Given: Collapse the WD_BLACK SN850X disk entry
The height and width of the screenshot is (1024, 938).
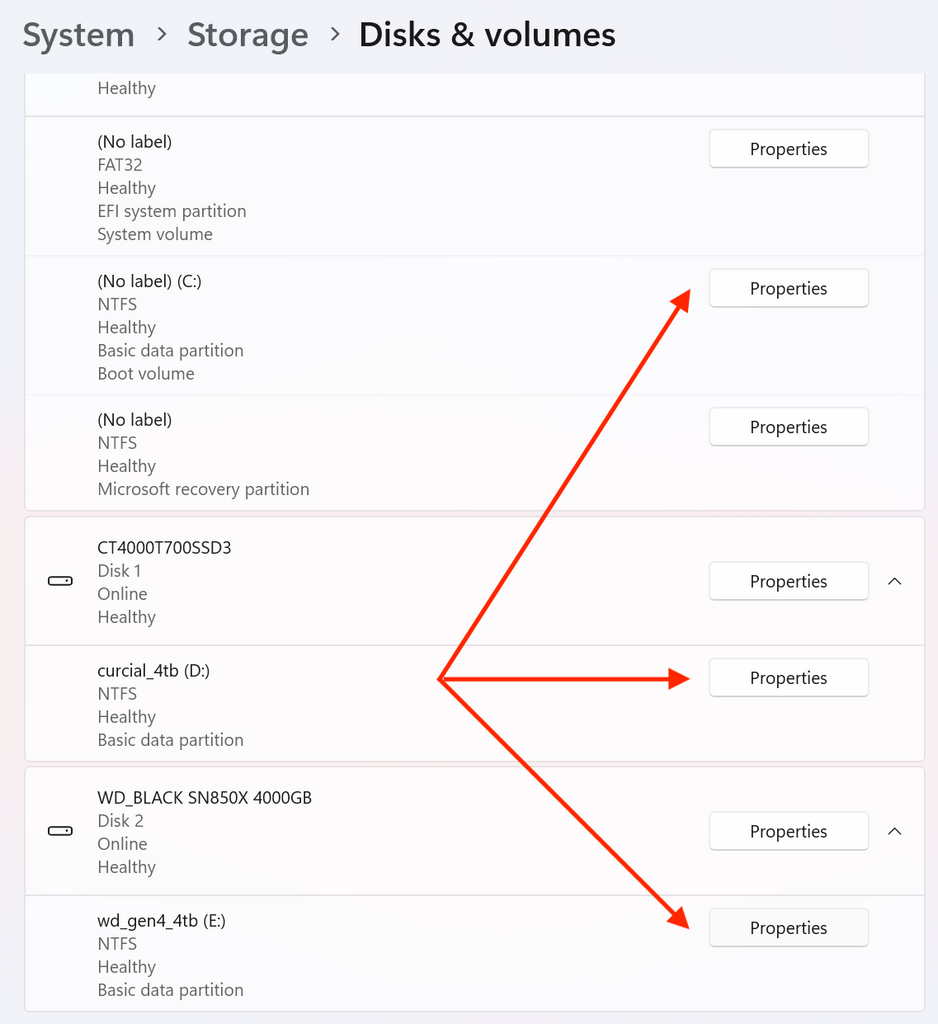Looking at the screenshot, I should tap(894, 831).
